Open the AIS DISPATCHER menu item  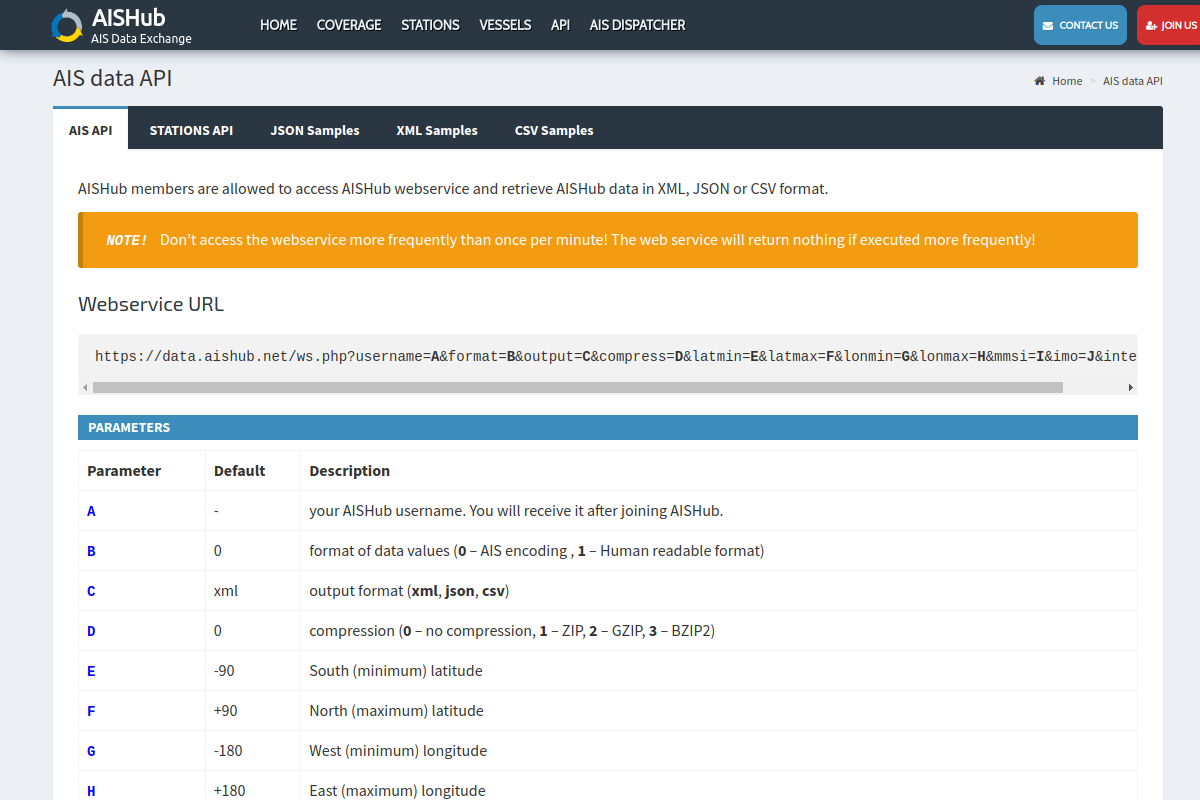638,25
